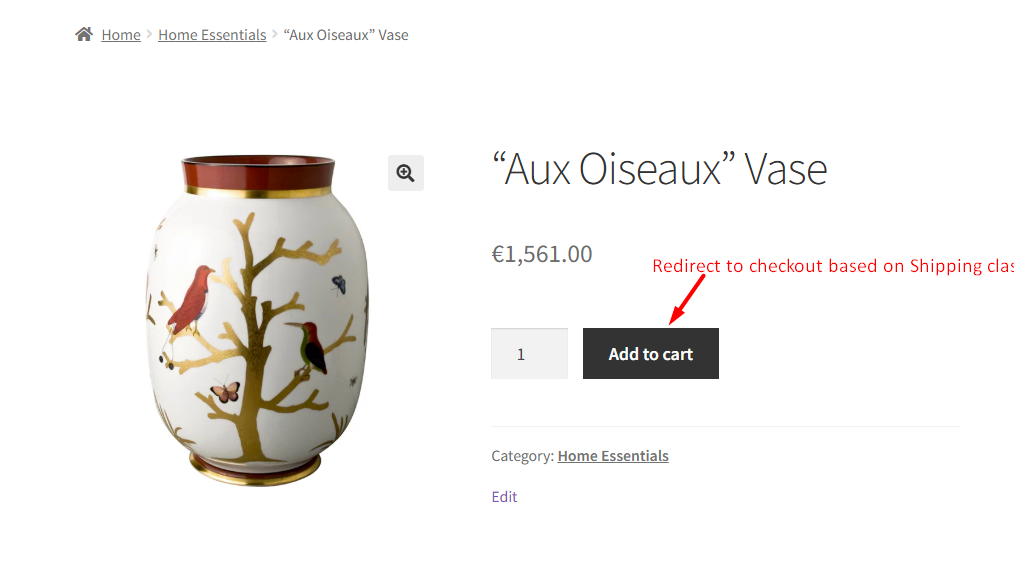Open the image zoom magnifier icon
Viewport: 1014px width, 565px height.
pos(406,173)
